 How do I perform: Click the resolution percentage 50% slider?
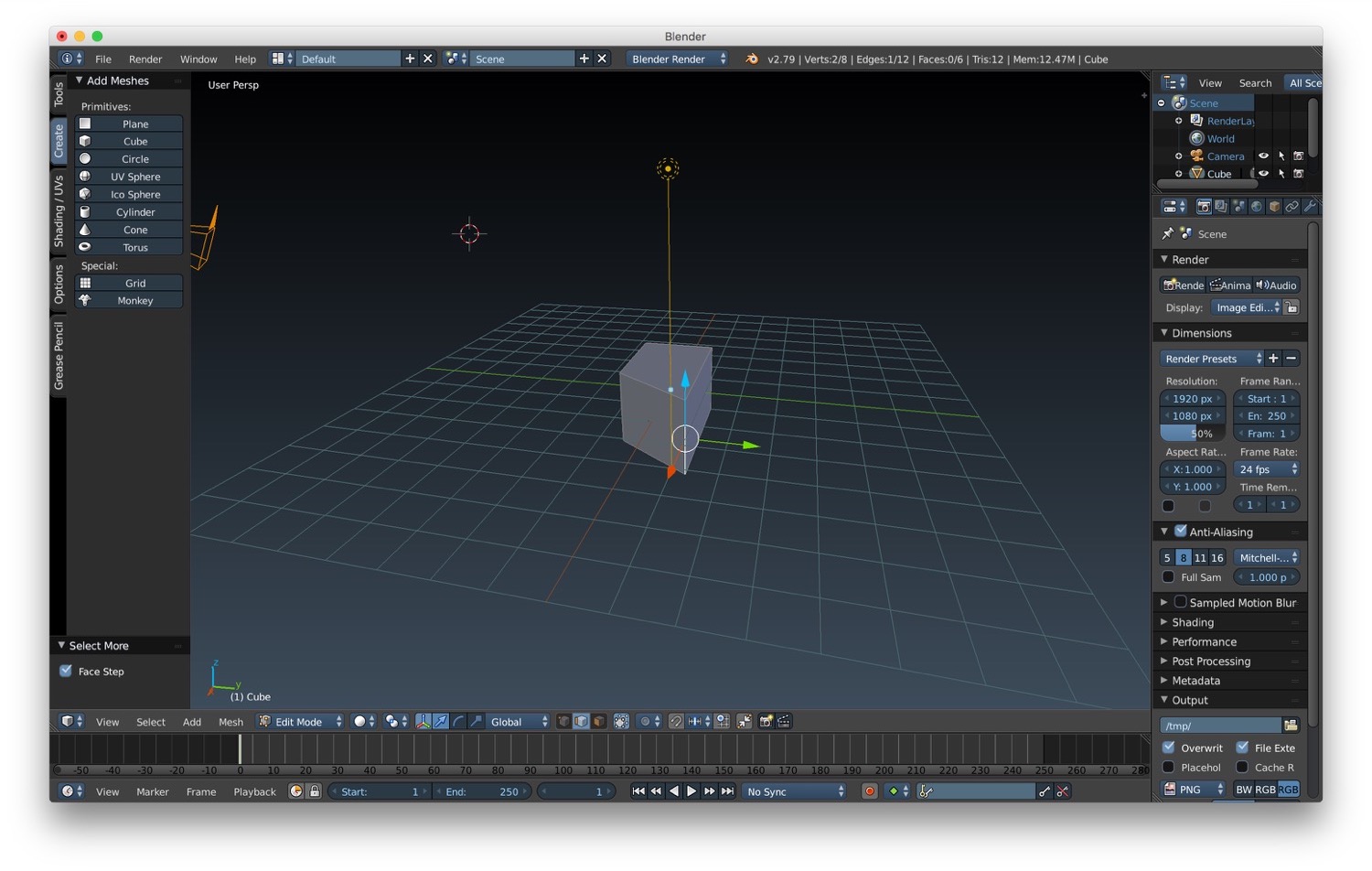coord(1193,434)
